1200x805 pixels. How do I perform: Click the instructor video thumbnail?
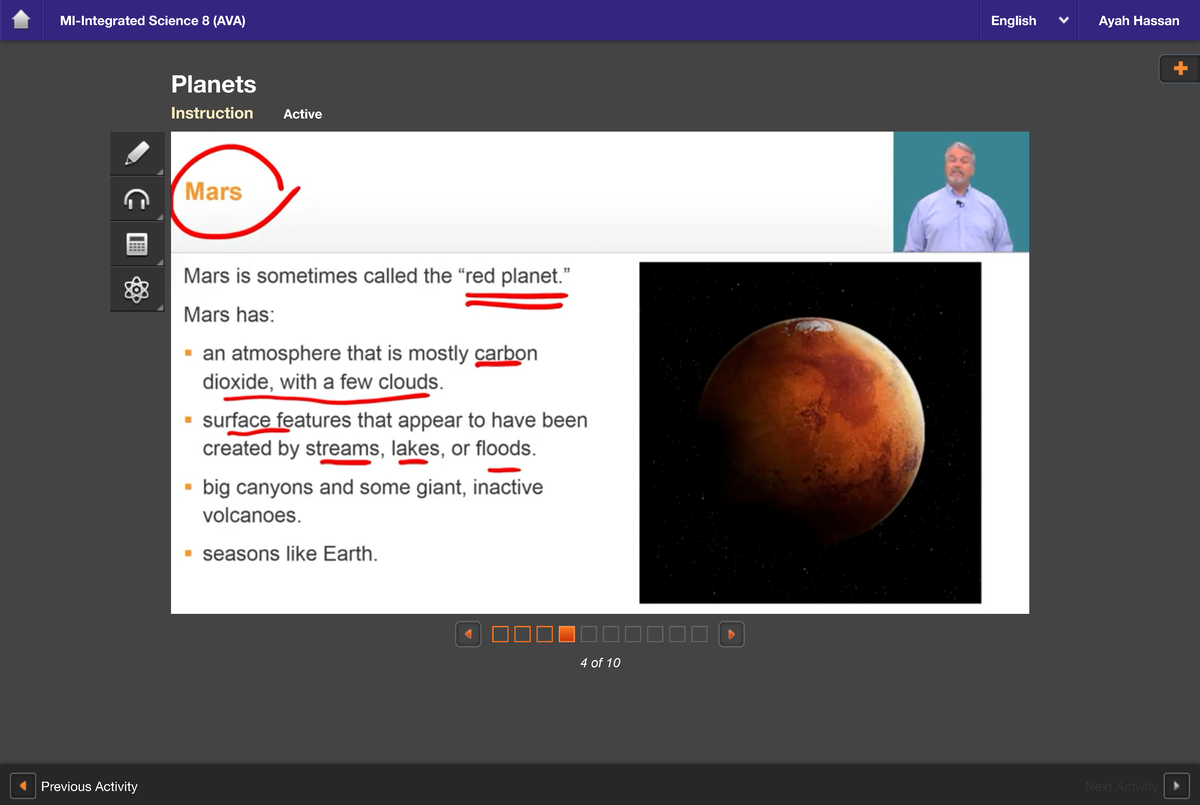pyautogui.click(x=961, y=191)
